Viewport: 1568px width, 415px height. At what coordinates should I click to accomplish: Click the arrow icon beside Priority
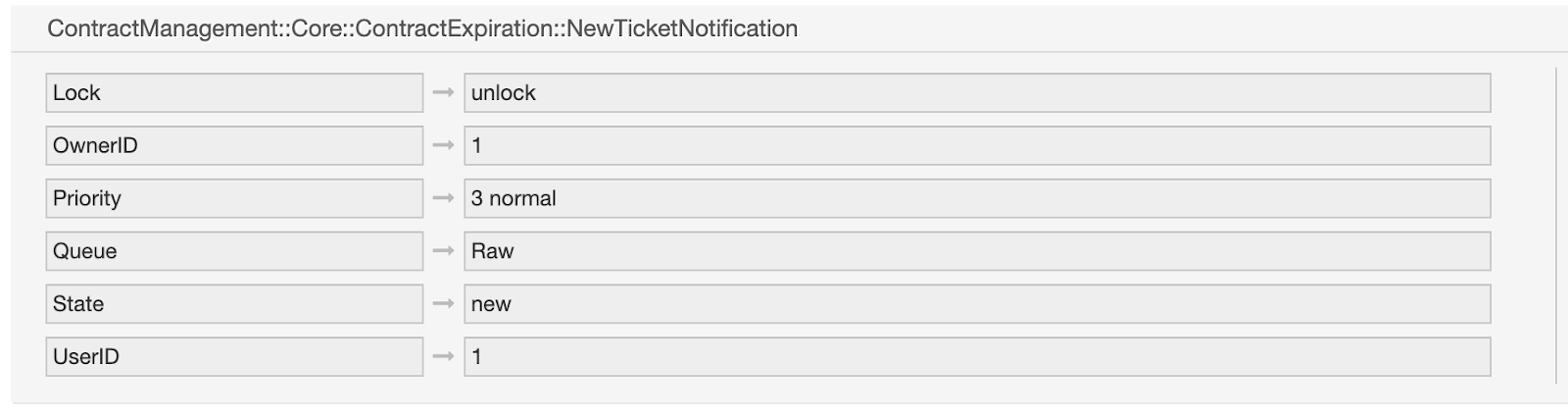443,198
